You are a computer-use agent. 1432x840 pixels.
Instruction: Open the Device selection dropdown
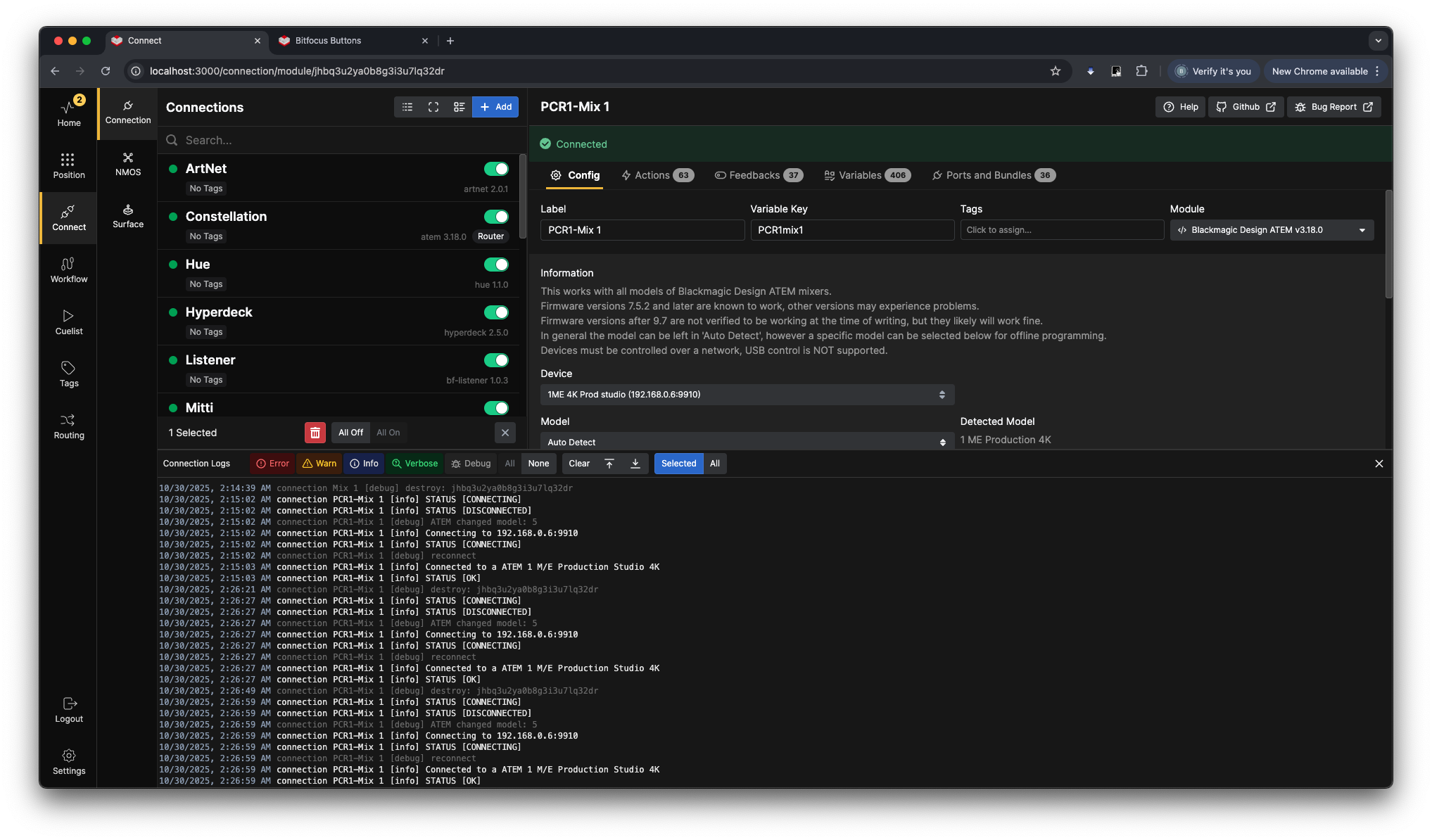click(x=747, y=395)
